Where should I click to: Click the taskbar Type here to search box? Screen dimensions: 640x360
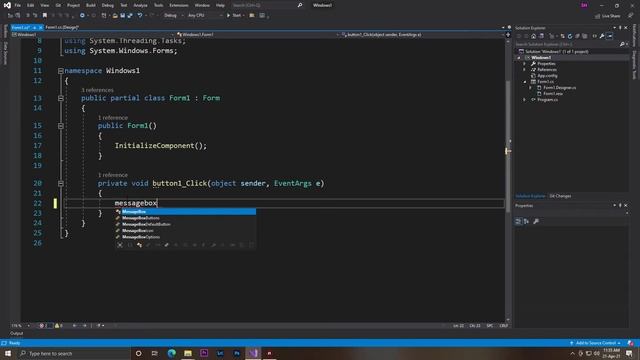tap(73, 353)
